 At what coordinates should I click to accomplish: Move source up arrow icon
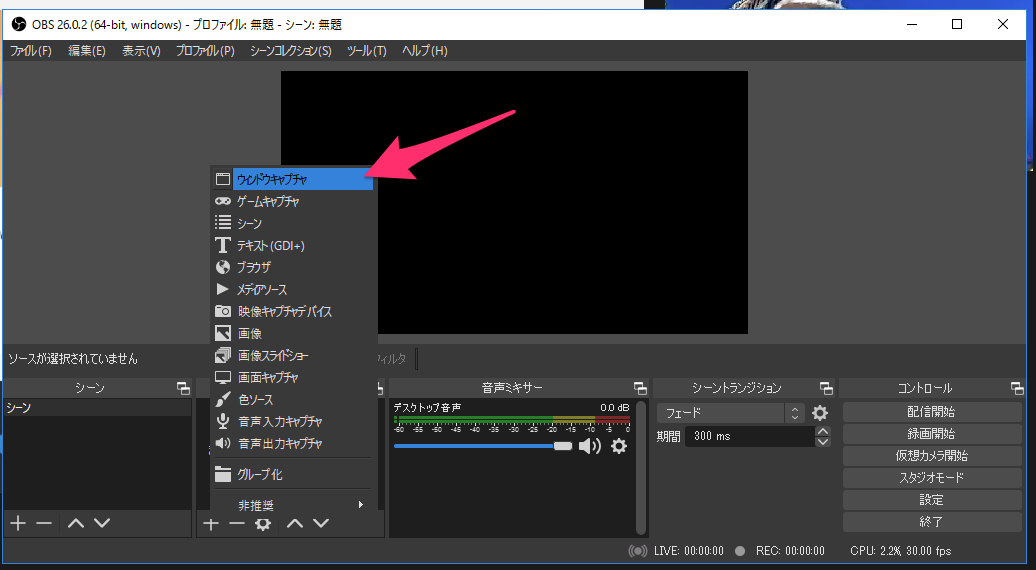tap(295, 524)
